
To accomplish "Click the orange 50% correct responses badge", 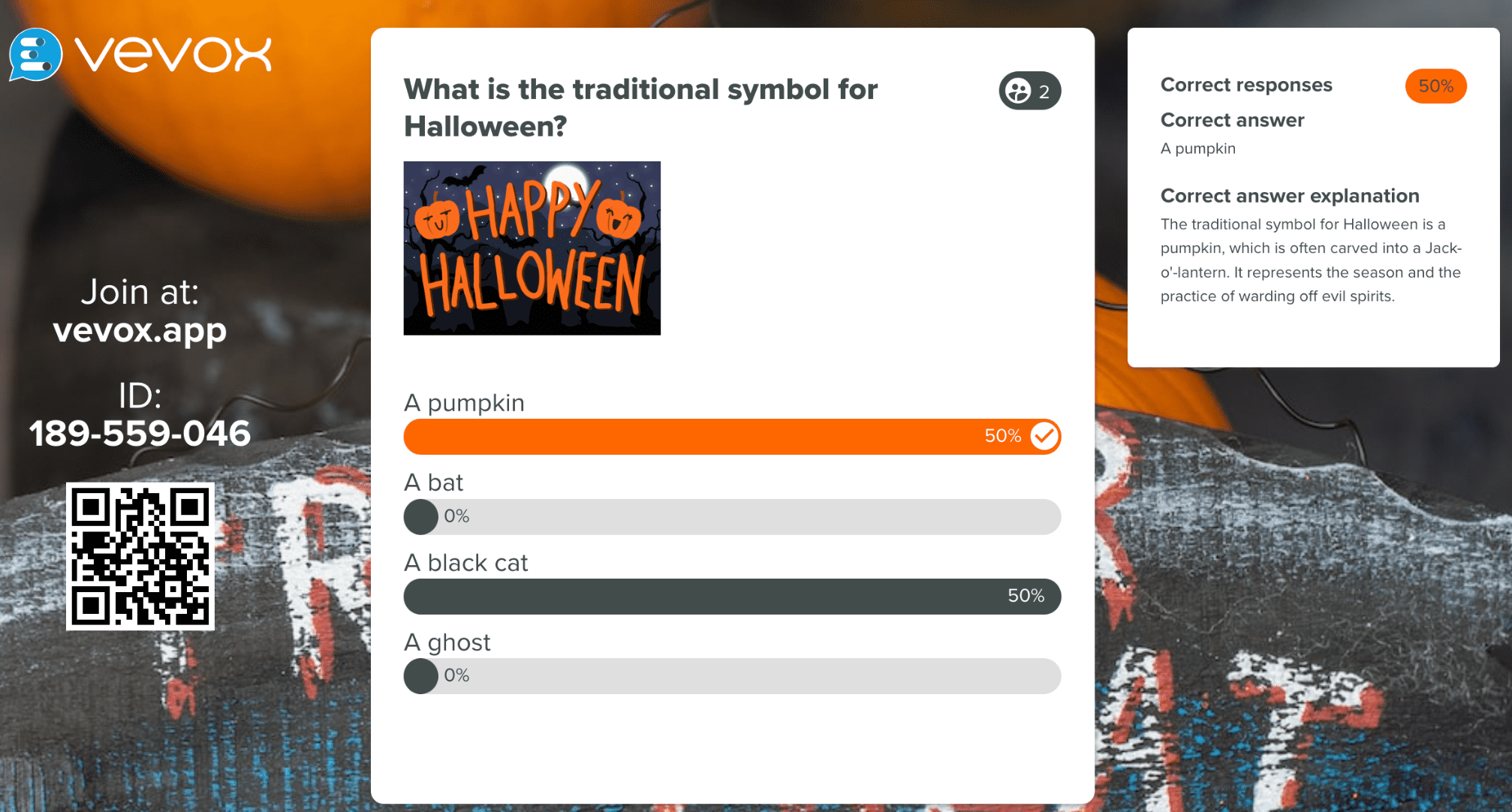I will coord(1435,86).
